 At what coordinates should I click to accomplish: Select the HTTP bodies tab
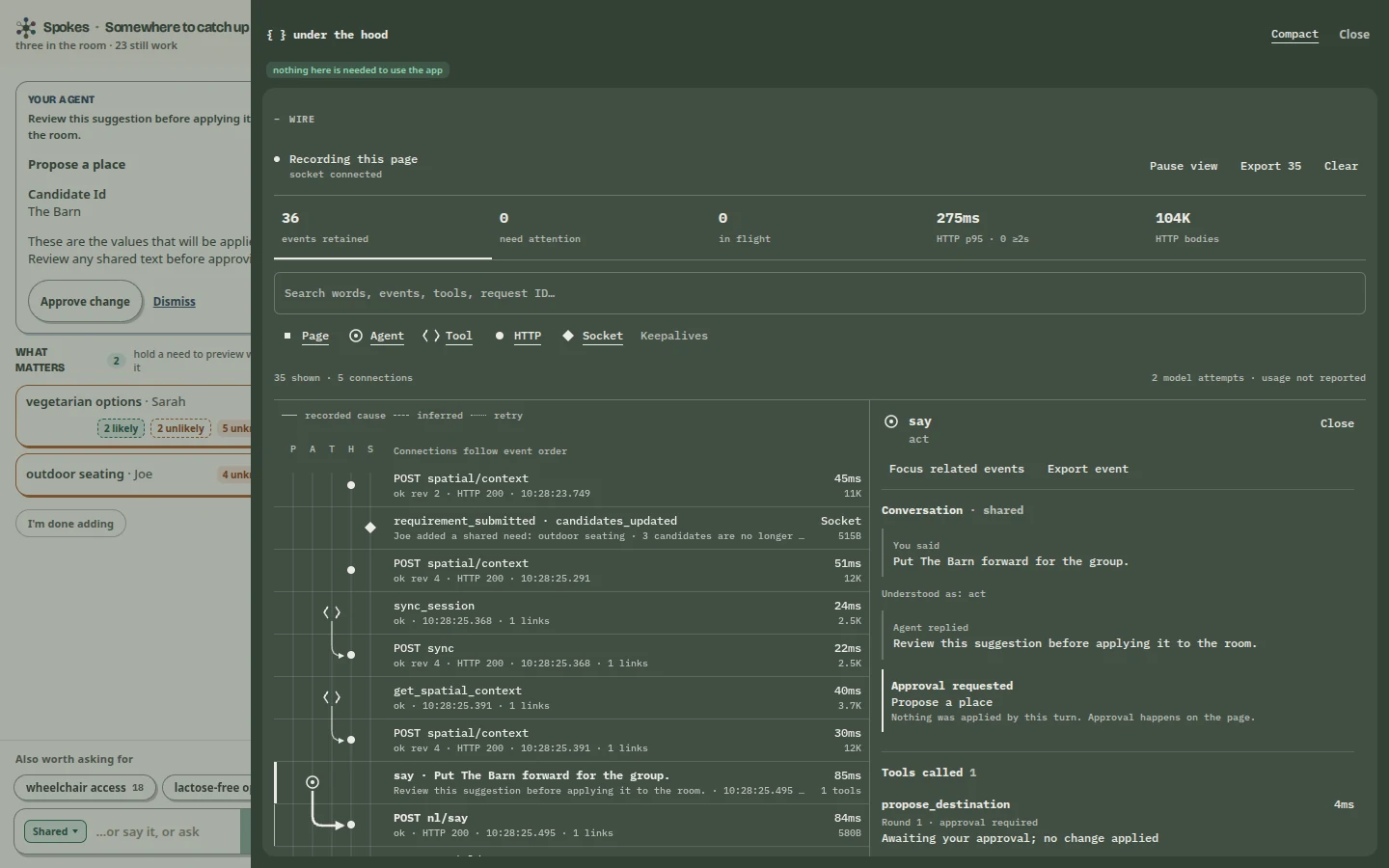pos(1257,228)
